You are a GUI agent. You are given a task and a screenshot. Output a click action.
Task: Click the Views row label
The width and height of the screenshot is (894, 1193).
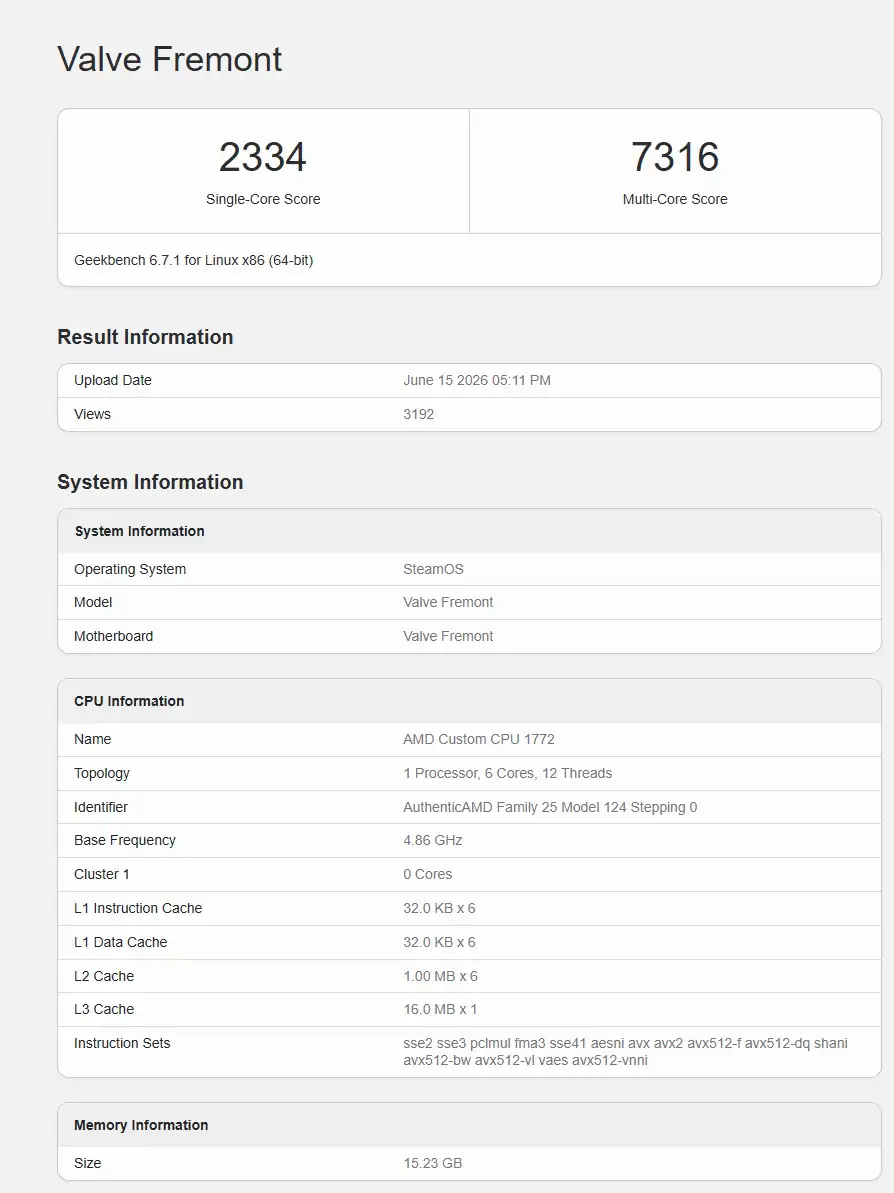(92, 415)
